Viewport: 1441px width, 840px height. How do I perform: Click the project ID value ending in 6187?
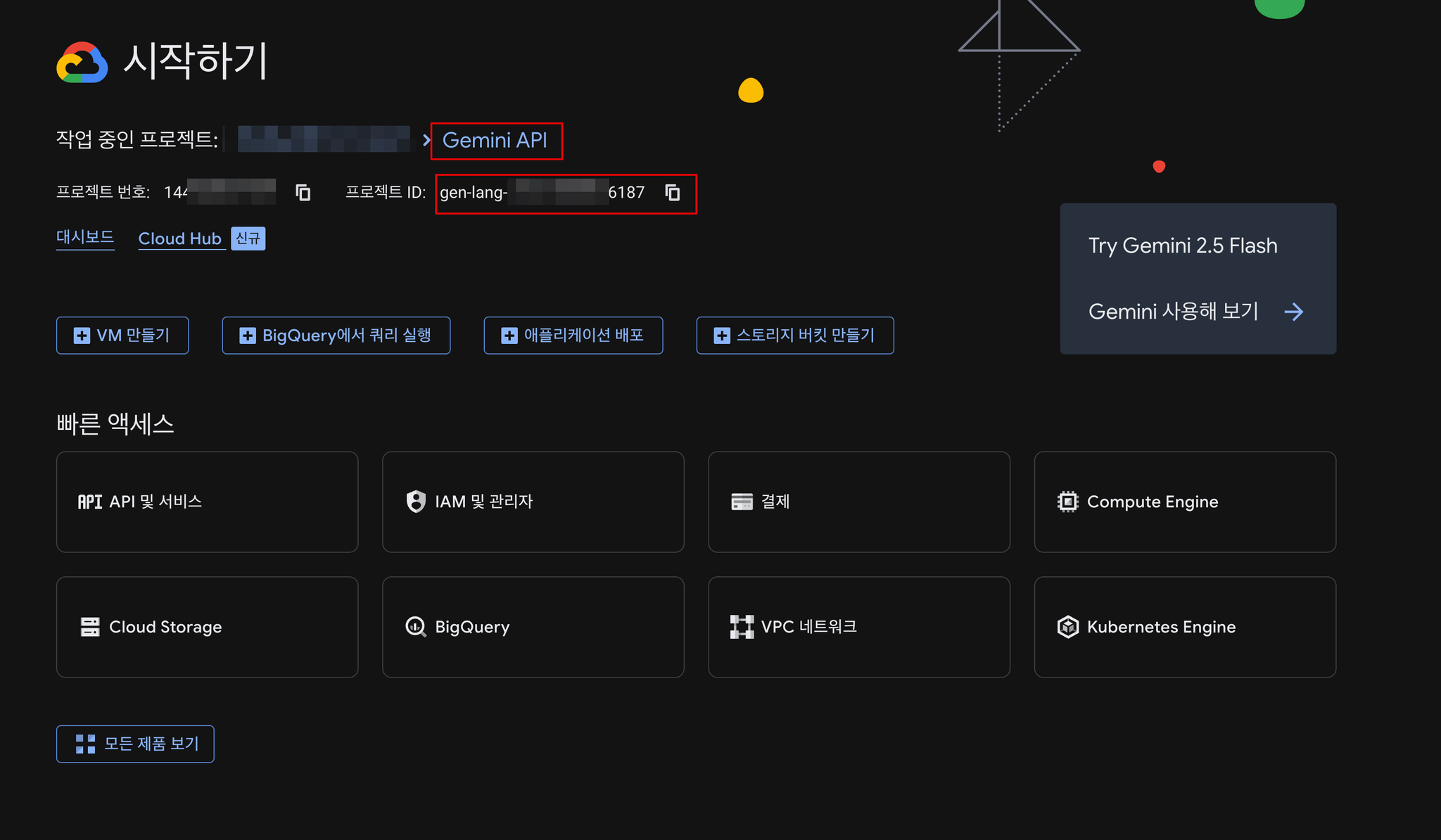pos(542,192)
